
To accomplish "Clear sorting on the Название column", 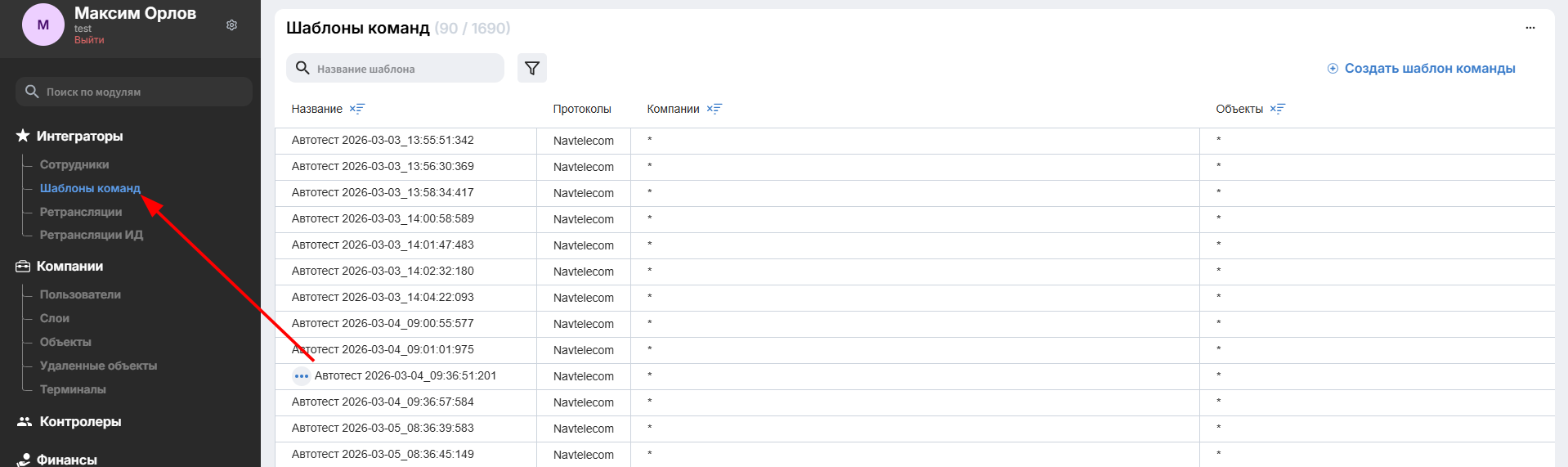I will click(x=357, y=109).
